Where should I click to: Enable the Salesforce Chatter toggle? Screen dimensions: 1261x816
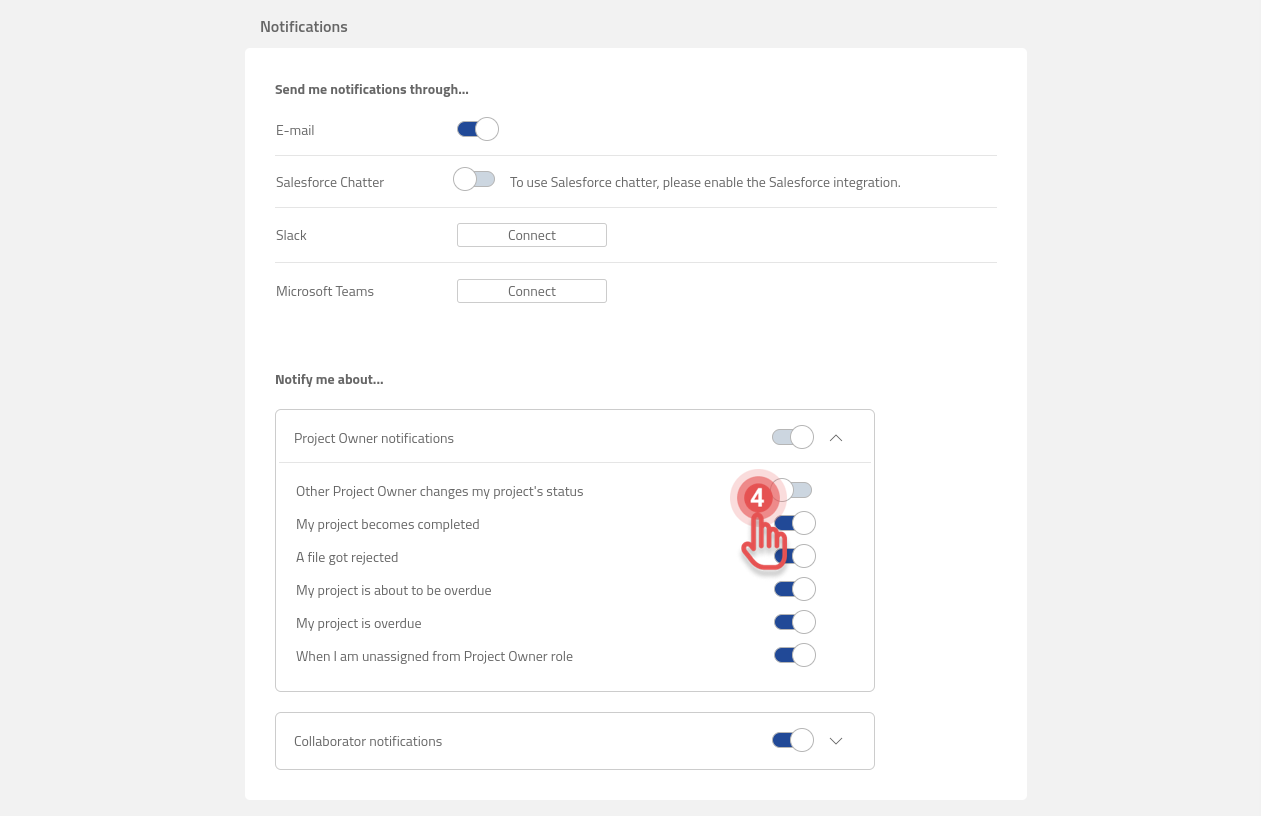coord(473,178)
